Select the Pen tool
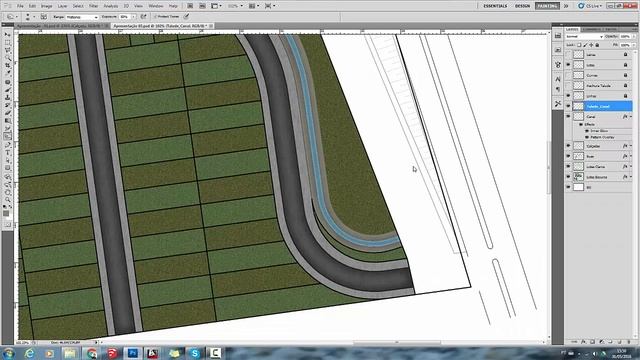This screenshot has height=360, width=640. coord(7,145)
